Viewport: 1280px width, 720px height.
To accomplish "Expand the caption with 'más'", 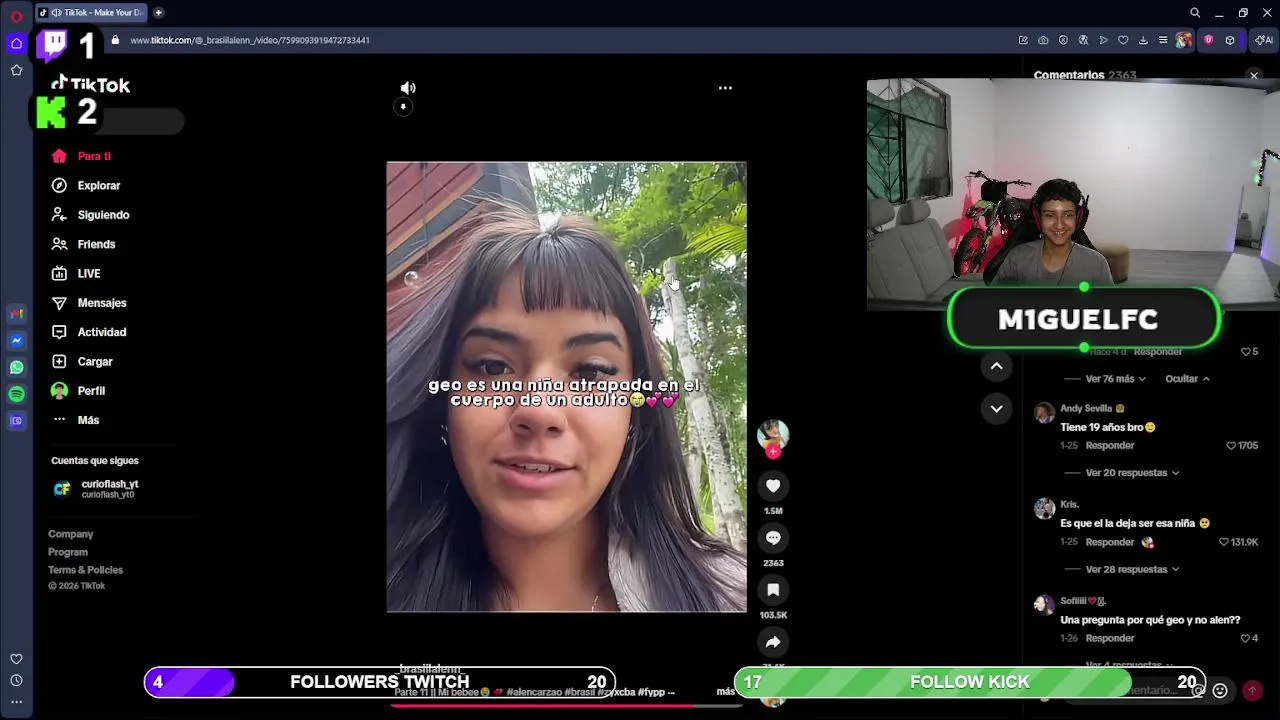I will pos(726,691).
